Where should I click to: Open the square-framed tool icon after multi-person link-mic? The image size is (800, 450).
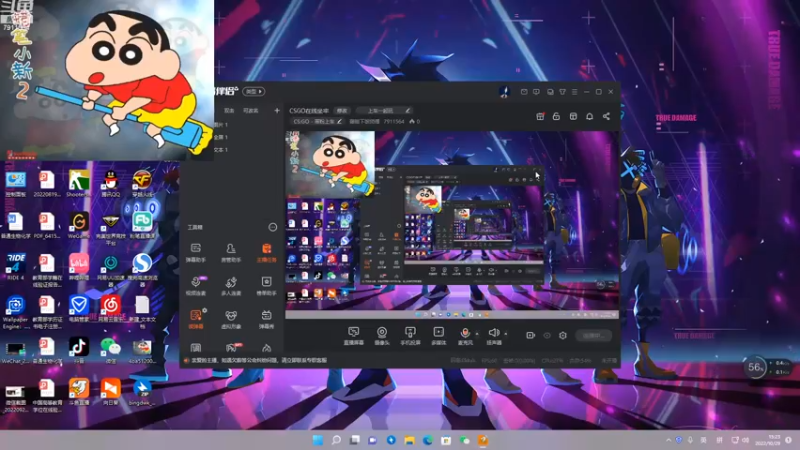(x=266, y=286)
